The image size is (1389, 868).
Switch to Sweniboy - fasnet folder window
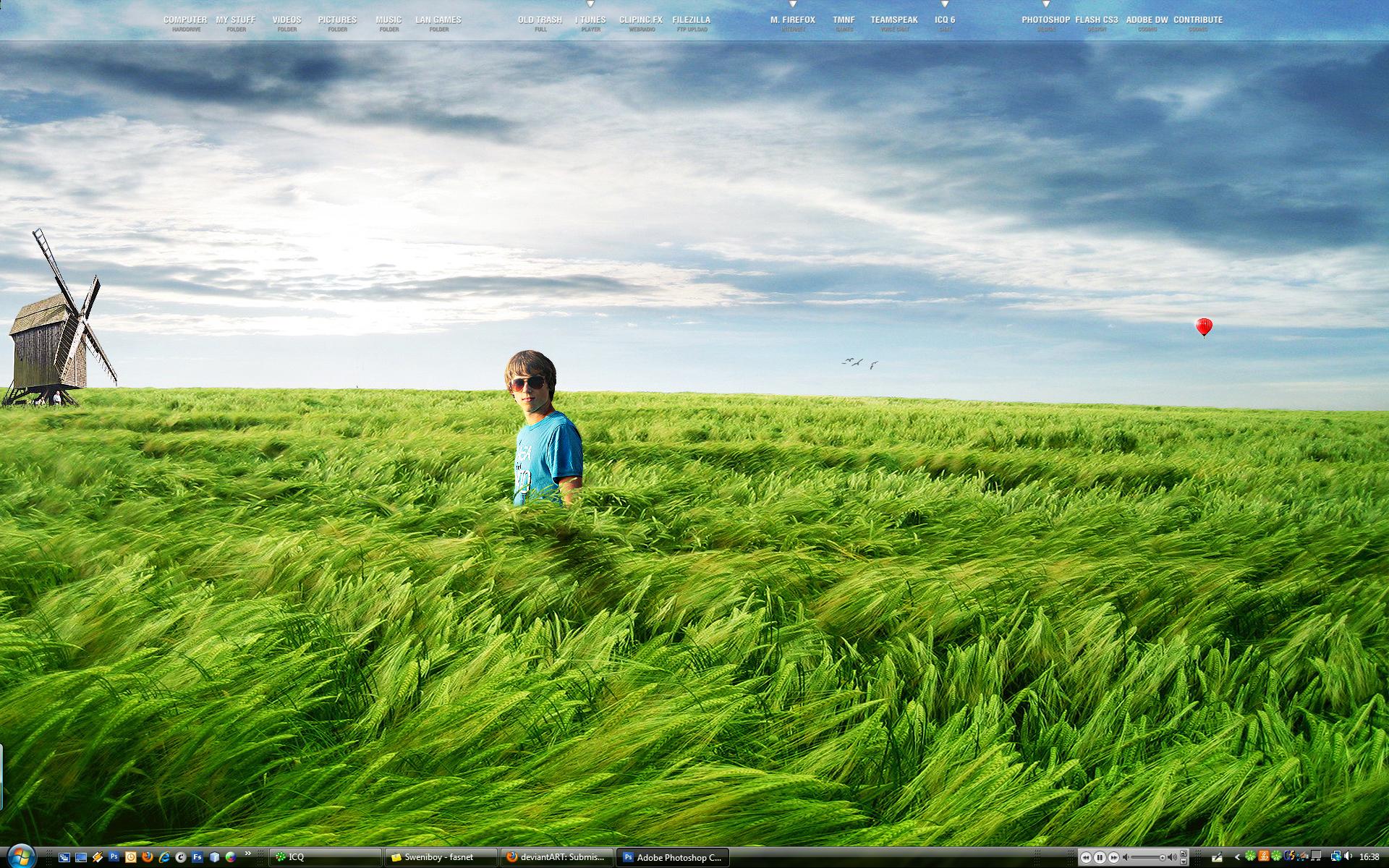(441, 857)
